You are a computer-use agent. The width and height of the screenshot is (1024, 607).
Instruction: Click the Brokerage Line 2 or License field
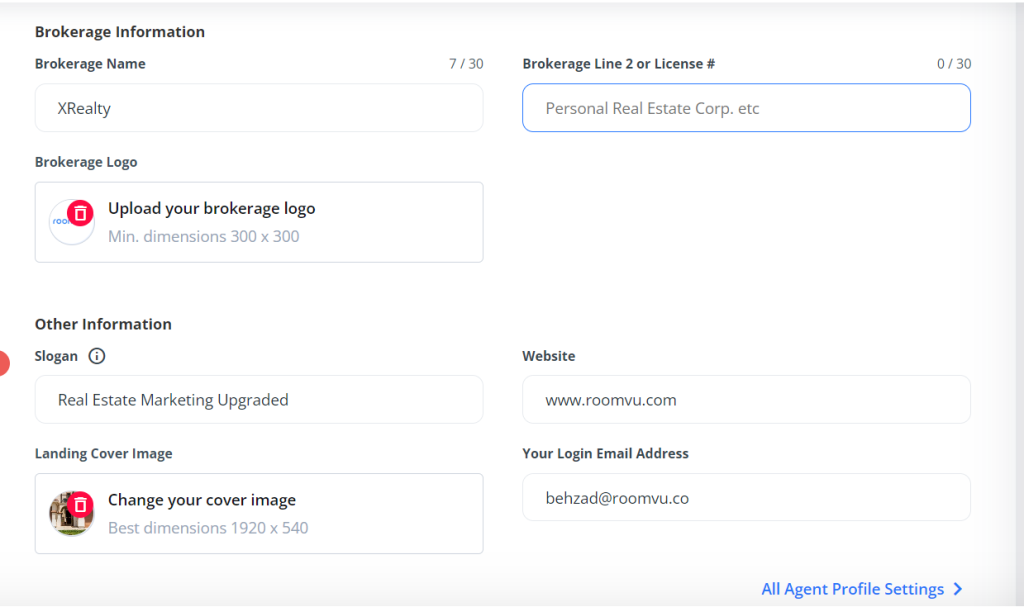746,108
